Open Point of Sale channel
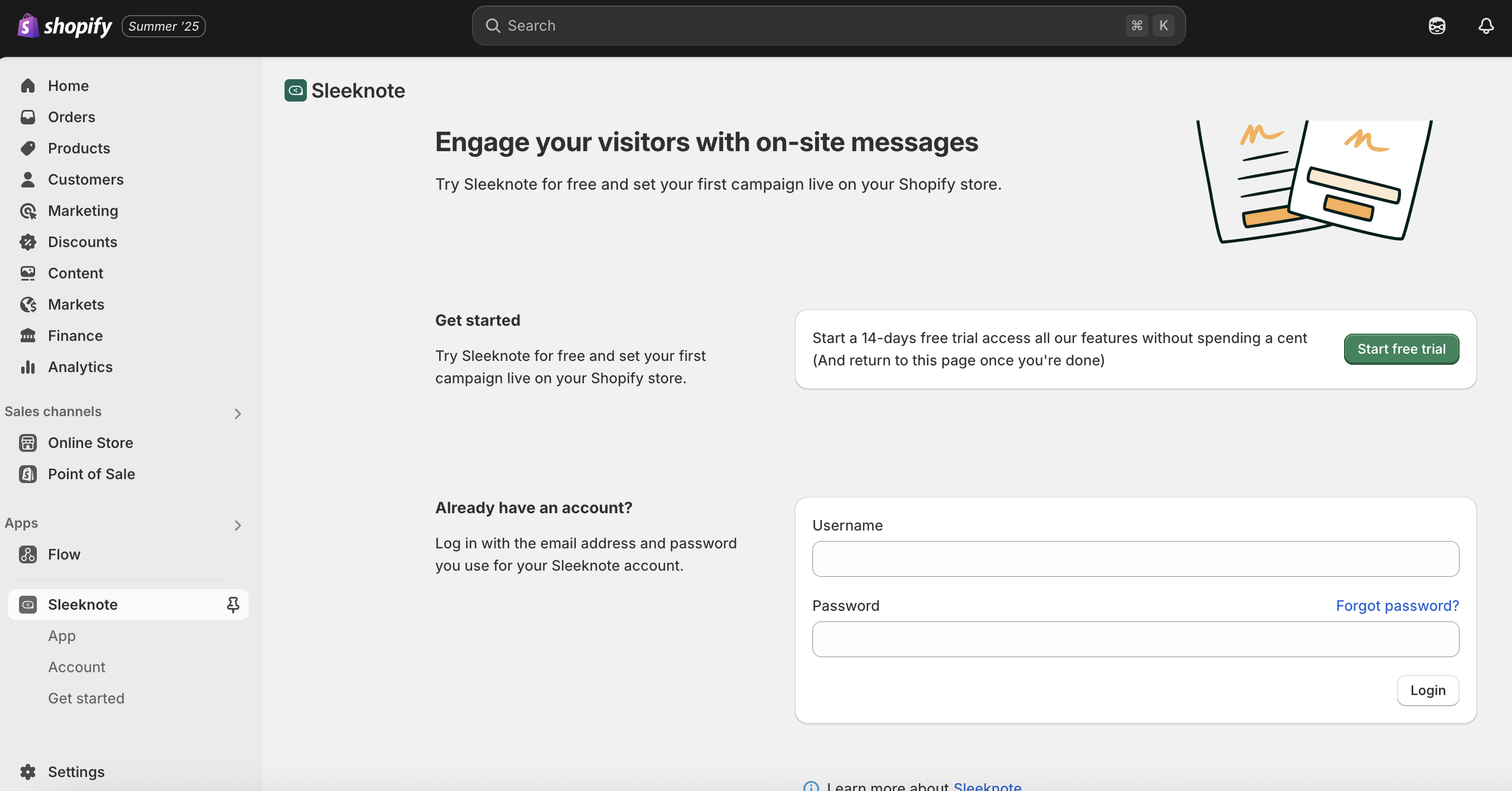The image size is (1512, 791). tap(92, 474)
